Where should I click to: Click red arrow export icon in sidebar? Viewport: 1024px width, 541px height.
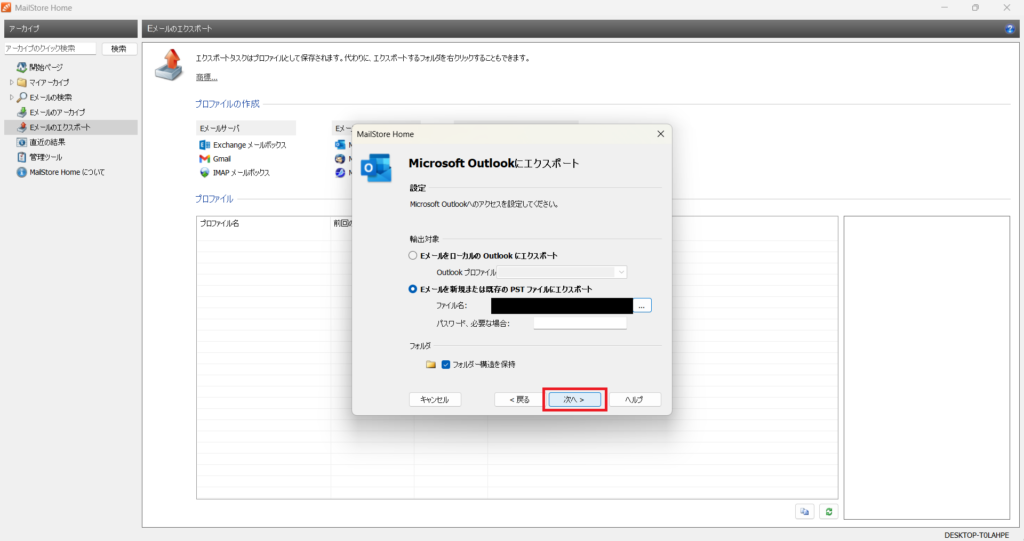coord(22,127)
